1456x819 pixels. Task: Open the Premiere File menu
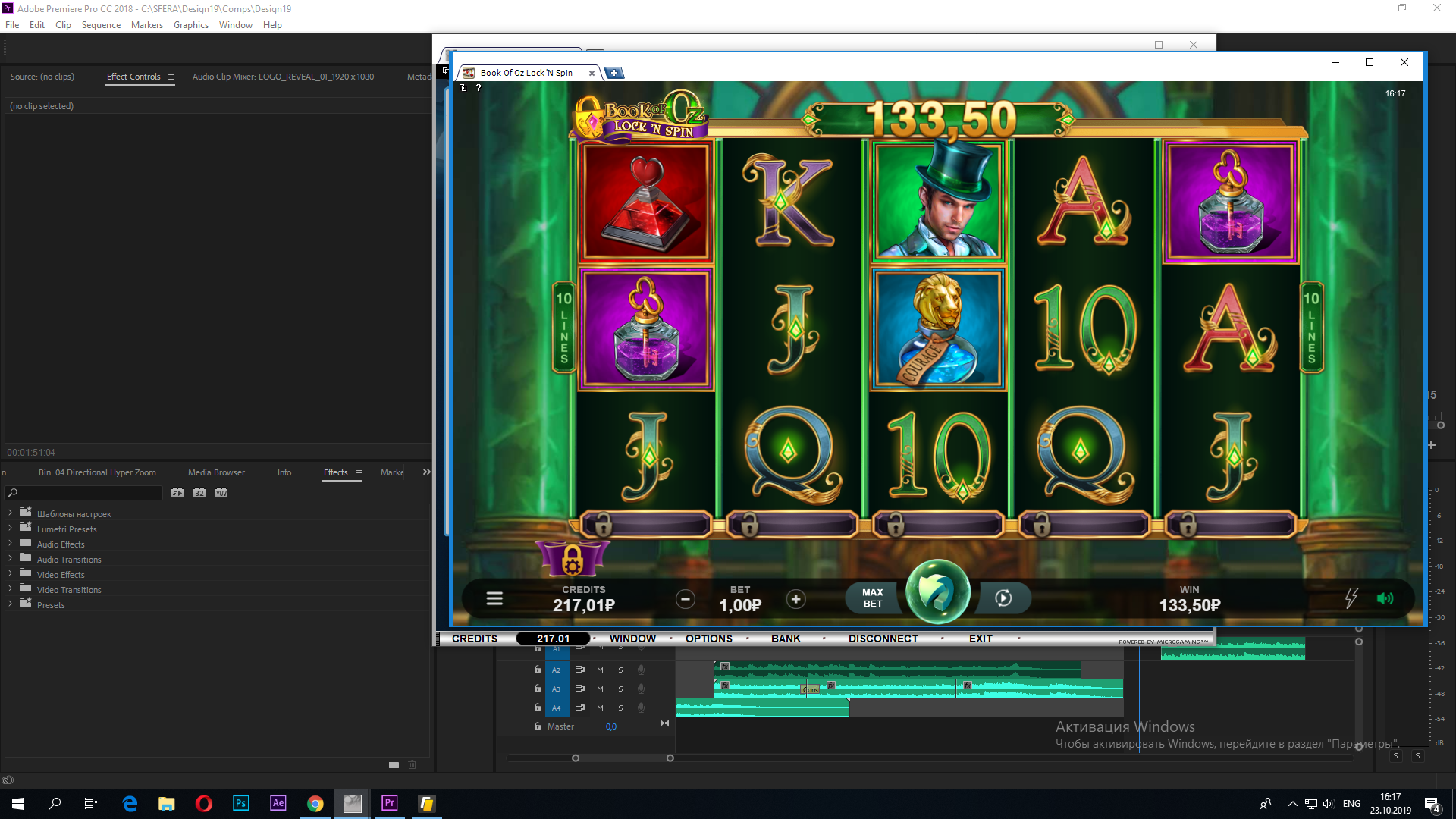(12, 25)
